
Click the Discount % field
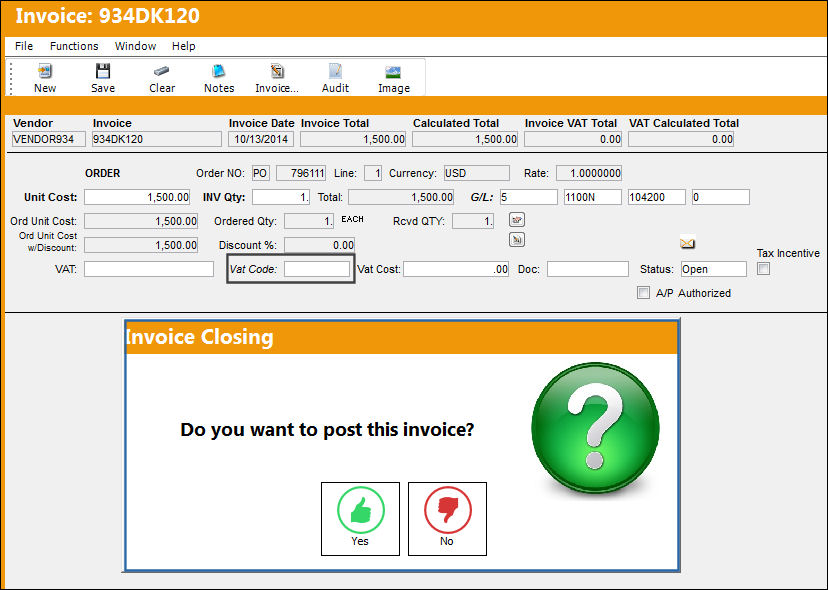click(319, 245)
